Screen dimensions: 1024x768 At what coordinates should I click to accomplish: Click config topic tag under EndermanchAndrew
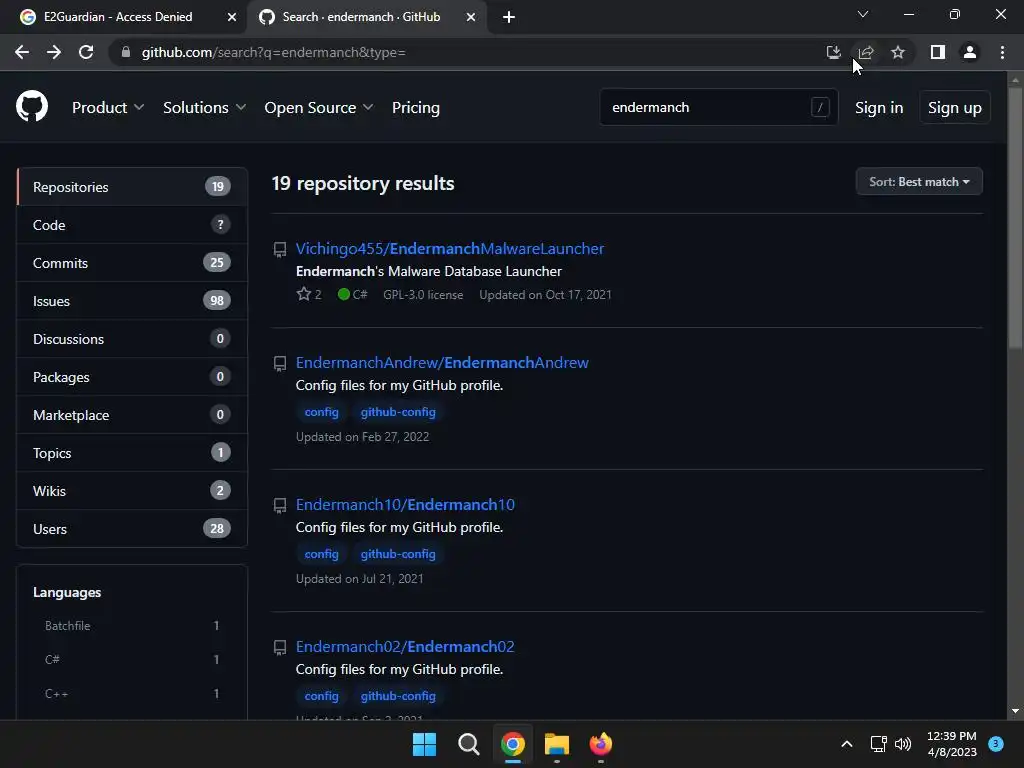point(321,412)
